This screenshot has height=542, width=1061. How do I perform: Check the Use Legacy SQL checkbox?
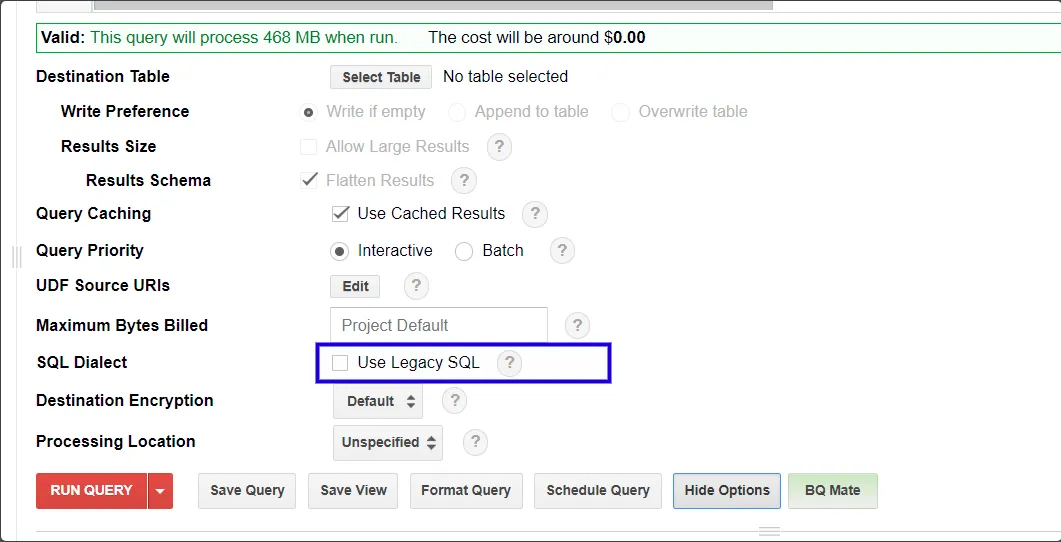coord(340,363)
